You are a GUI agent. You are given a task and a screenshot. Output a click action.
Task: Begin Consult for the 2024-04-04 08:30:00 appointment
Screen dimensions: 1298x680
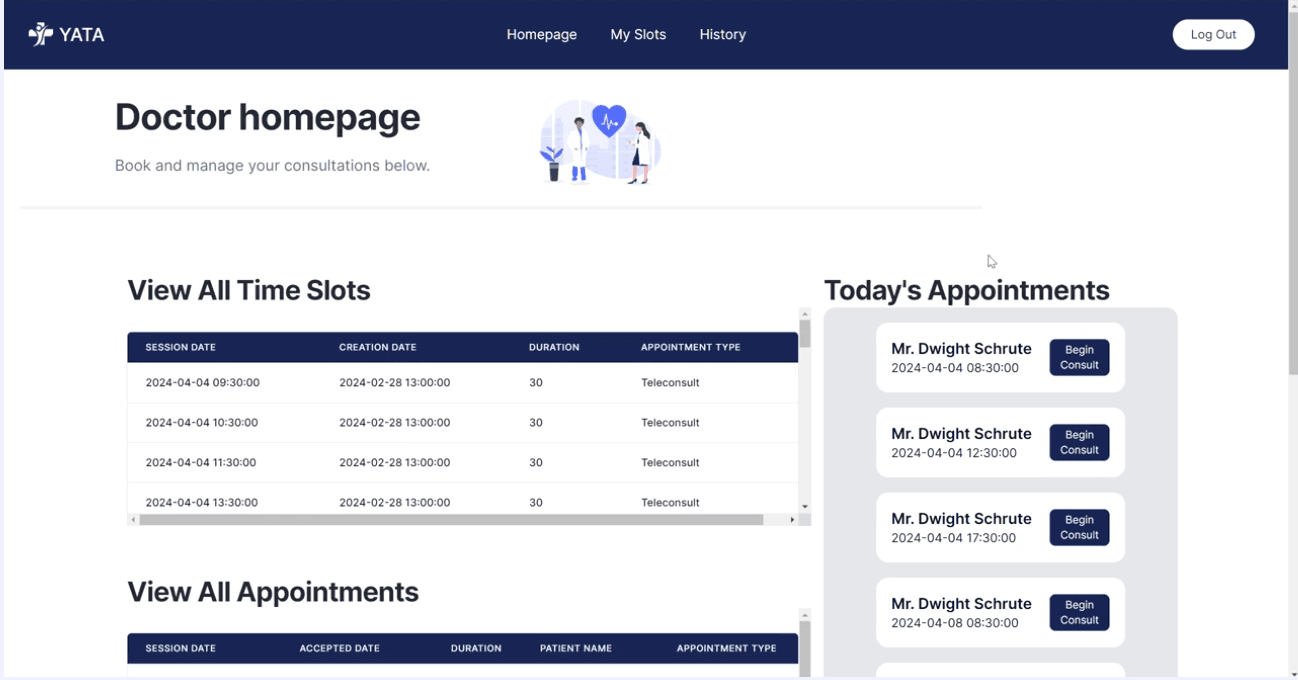[x=1079, y=358]
